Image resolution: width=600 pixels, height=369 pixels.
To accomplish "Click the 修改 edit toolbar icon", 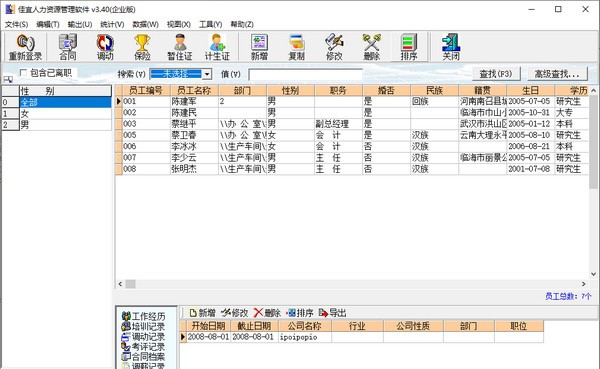I will (334, 47).
